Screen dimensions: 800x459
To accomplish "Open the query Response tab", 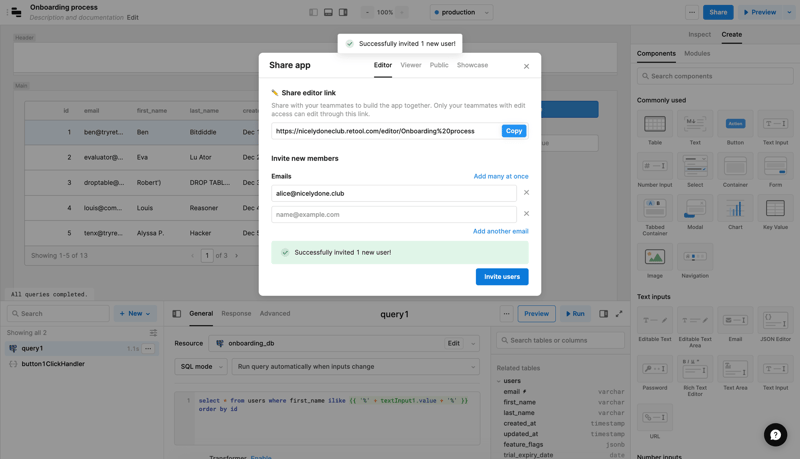I will tap(236, 313).
